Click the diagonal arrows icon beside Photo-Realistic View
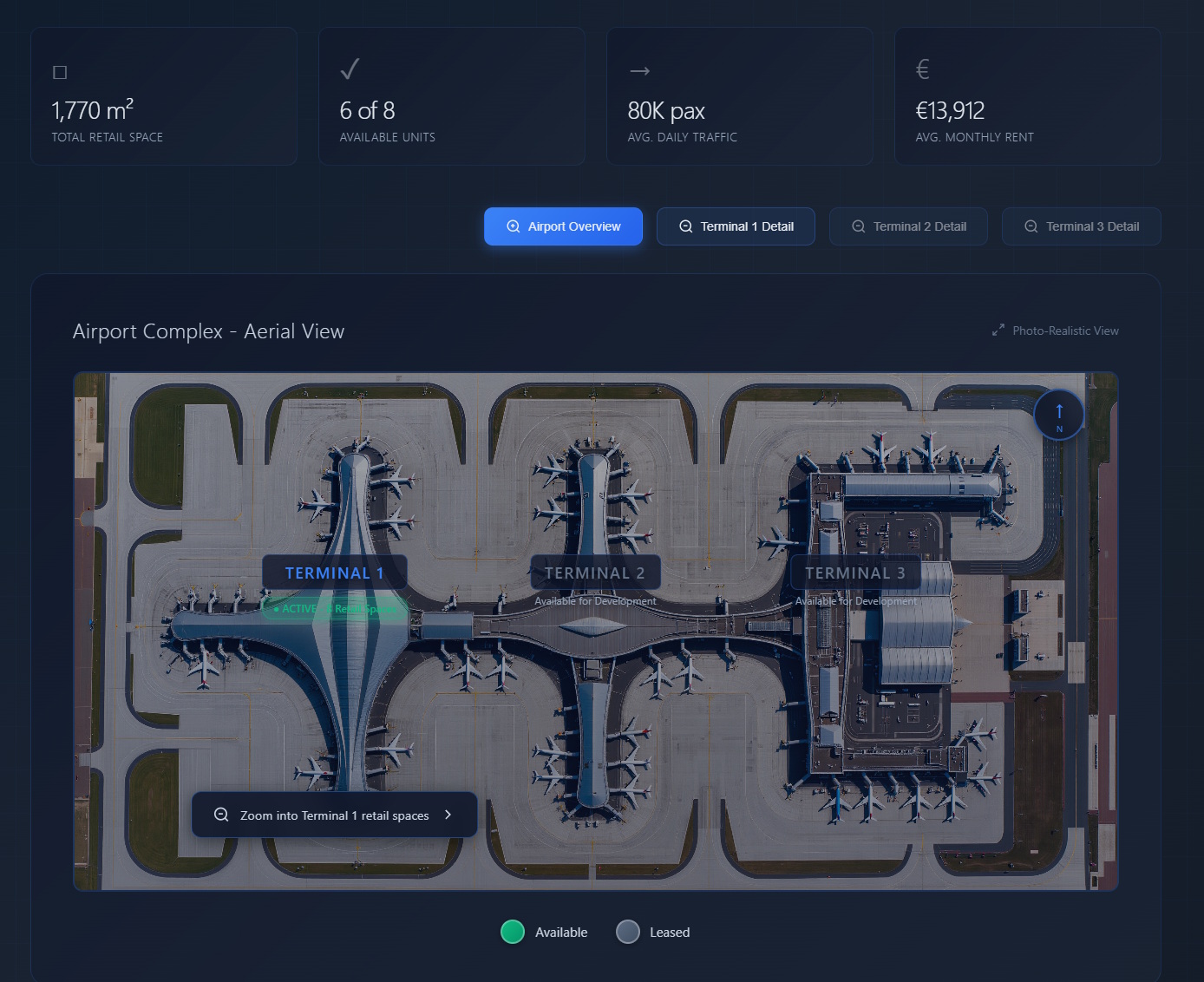 point(998,330)
